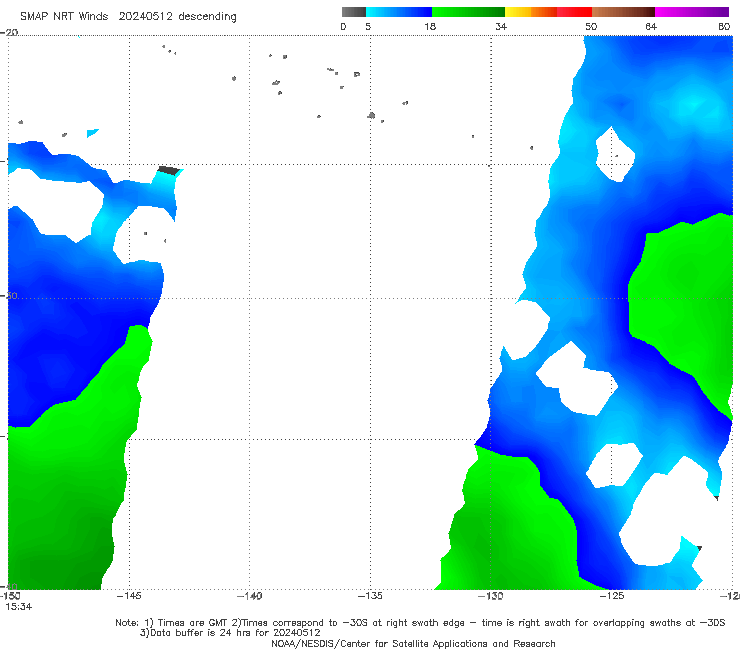Click the blue 5-18 segment of color bar
Image resolution: width=740 pixels, height=650 pixels.
[x=399, y=12]
